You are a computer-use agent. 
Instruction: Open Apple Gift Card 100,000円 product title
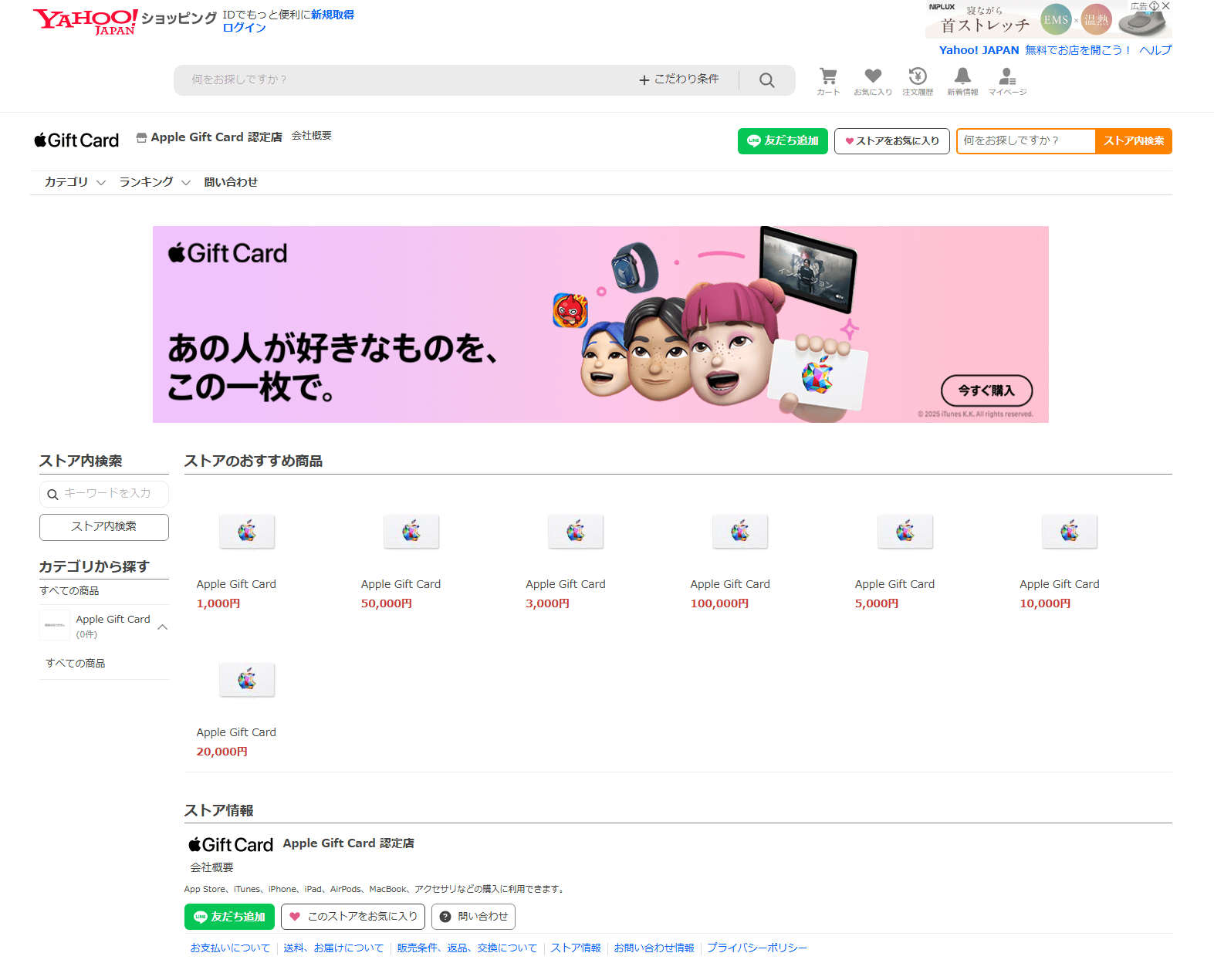tap(730, 584)
